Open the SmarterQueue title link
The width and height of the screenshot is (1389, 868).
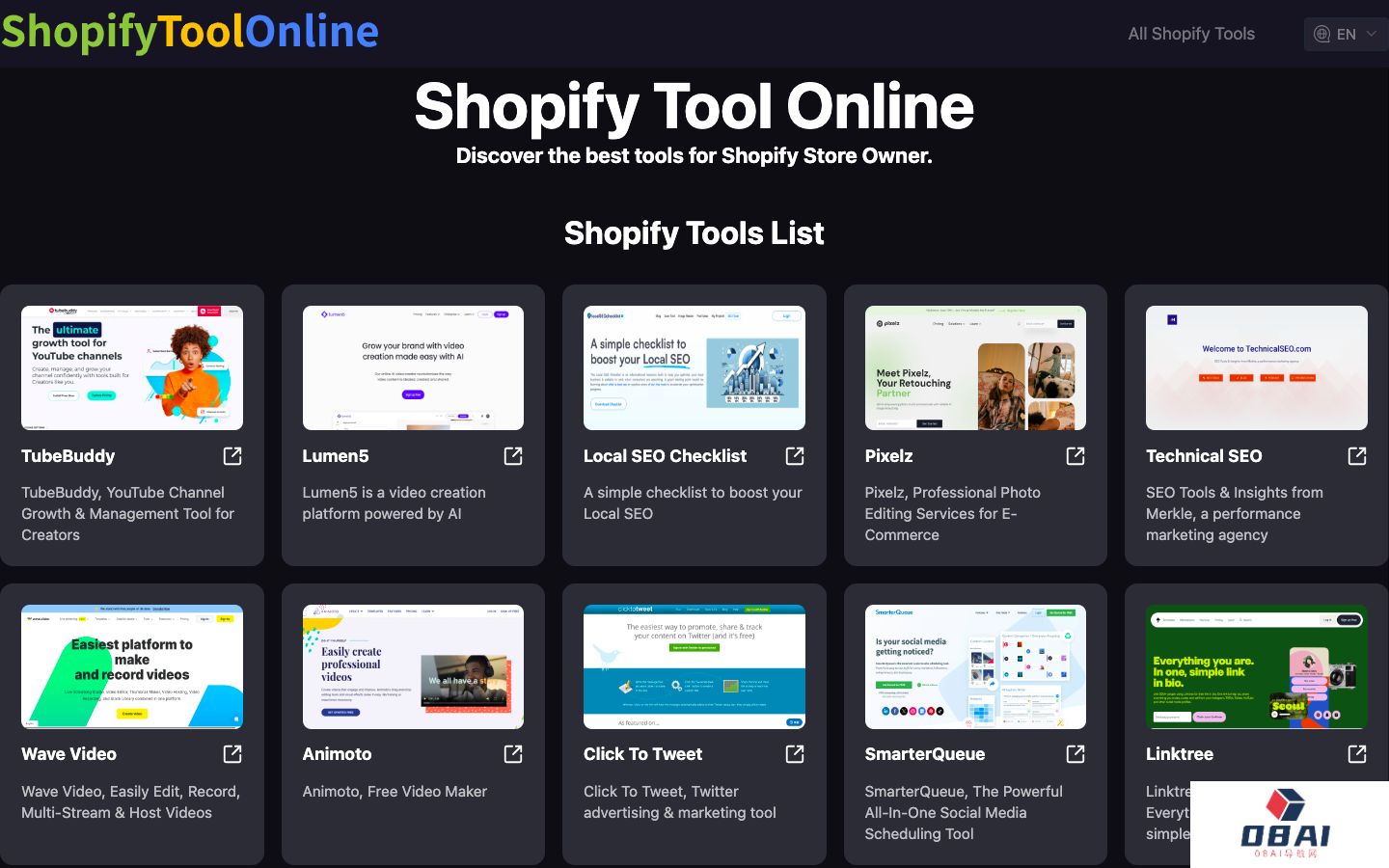pos(925,754)
